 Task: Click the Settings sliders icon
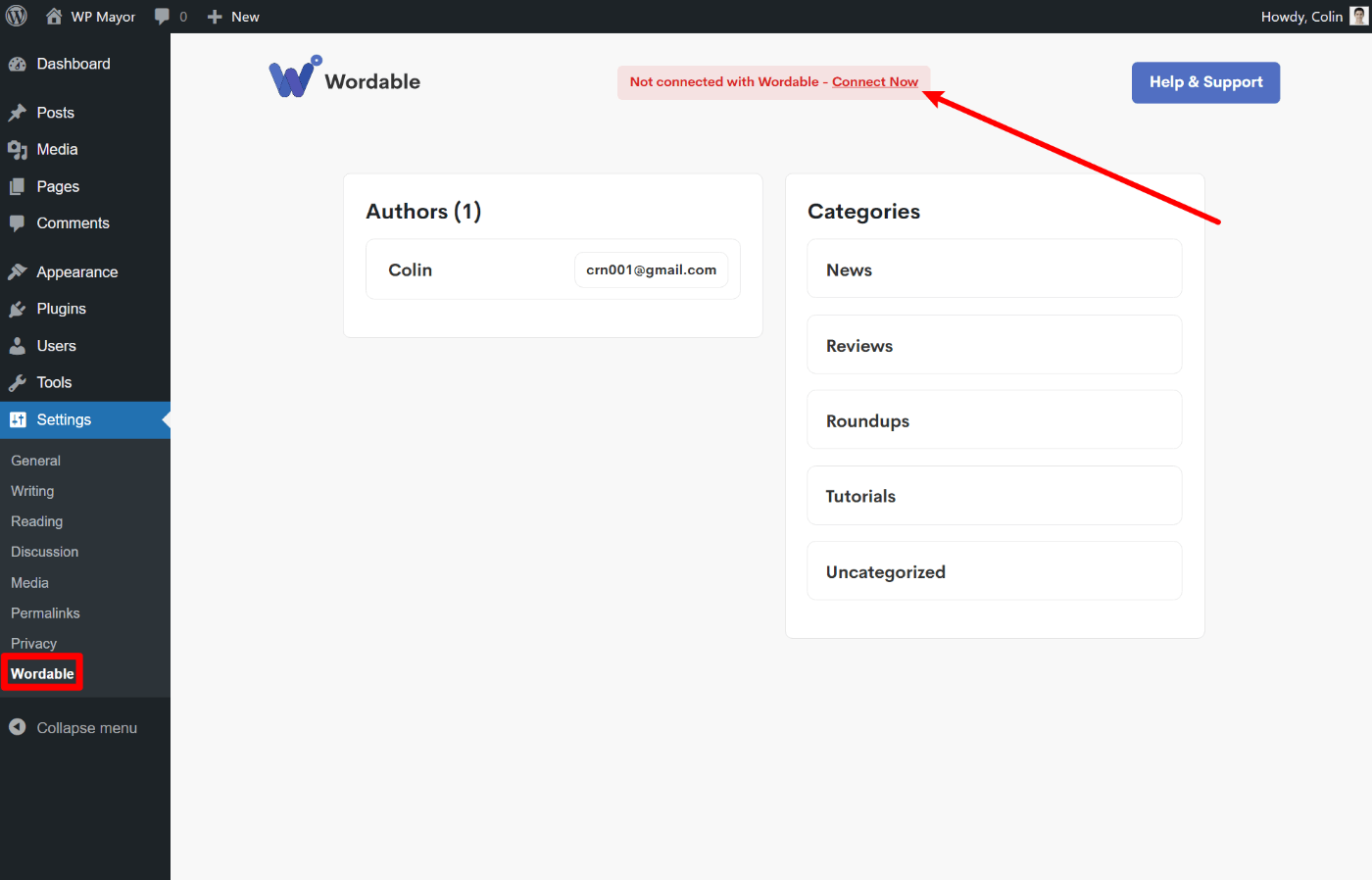pyautogui.click(x=18, y=419)
